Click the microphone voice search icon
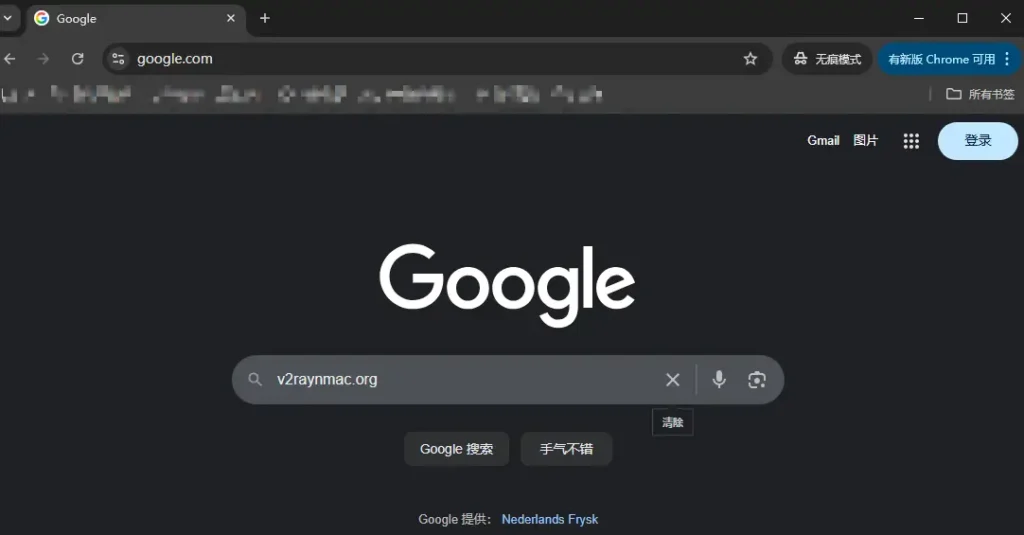 [x=718, y=380]
